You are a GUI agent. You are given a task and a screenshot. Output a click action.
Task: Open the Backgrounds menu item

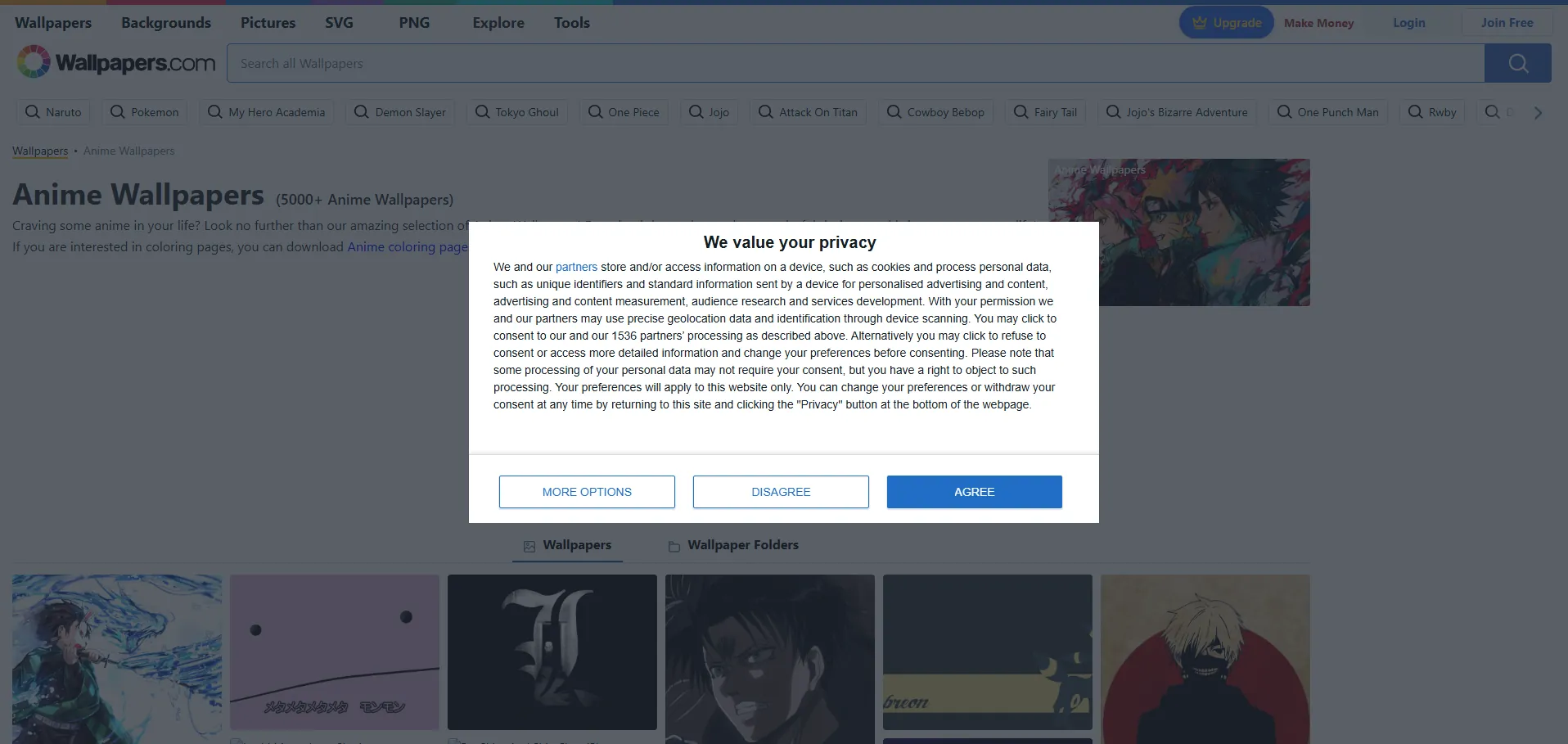166,23
